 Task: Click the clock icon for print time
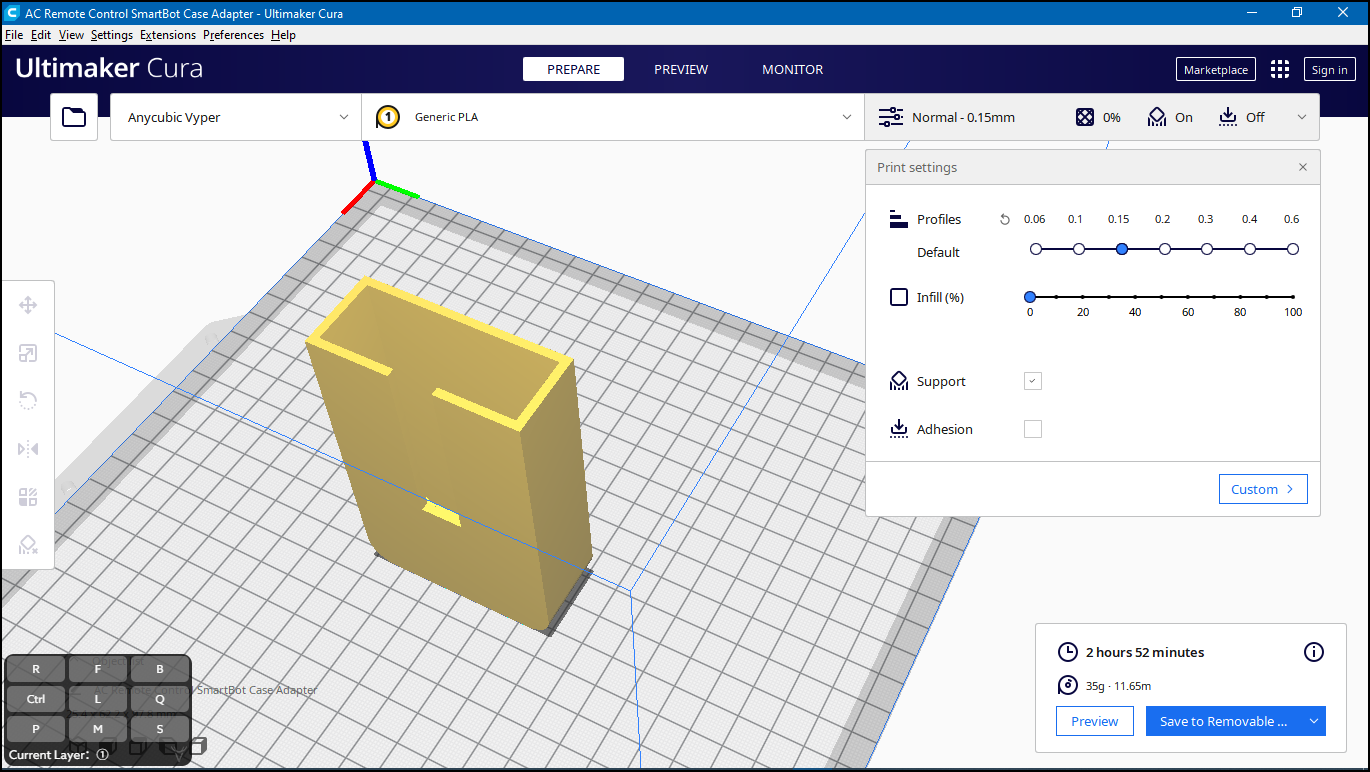pyautogui.click(x=1068, y=652)
